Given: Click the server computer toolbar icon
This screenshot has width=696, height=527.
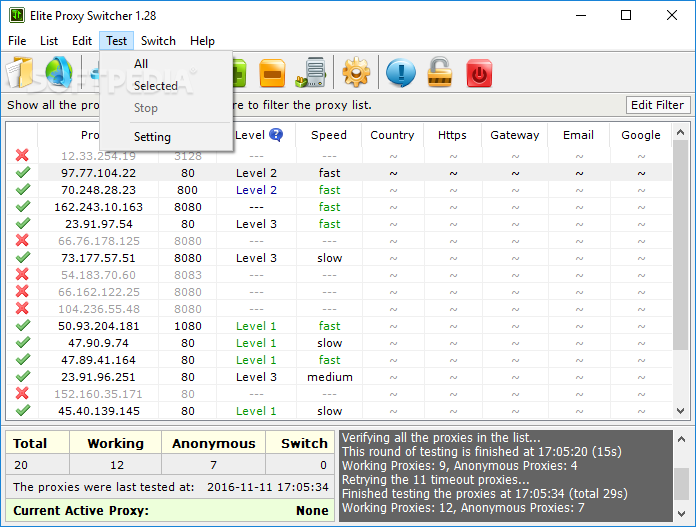Looking at the screenshot, I should point(311,72).
